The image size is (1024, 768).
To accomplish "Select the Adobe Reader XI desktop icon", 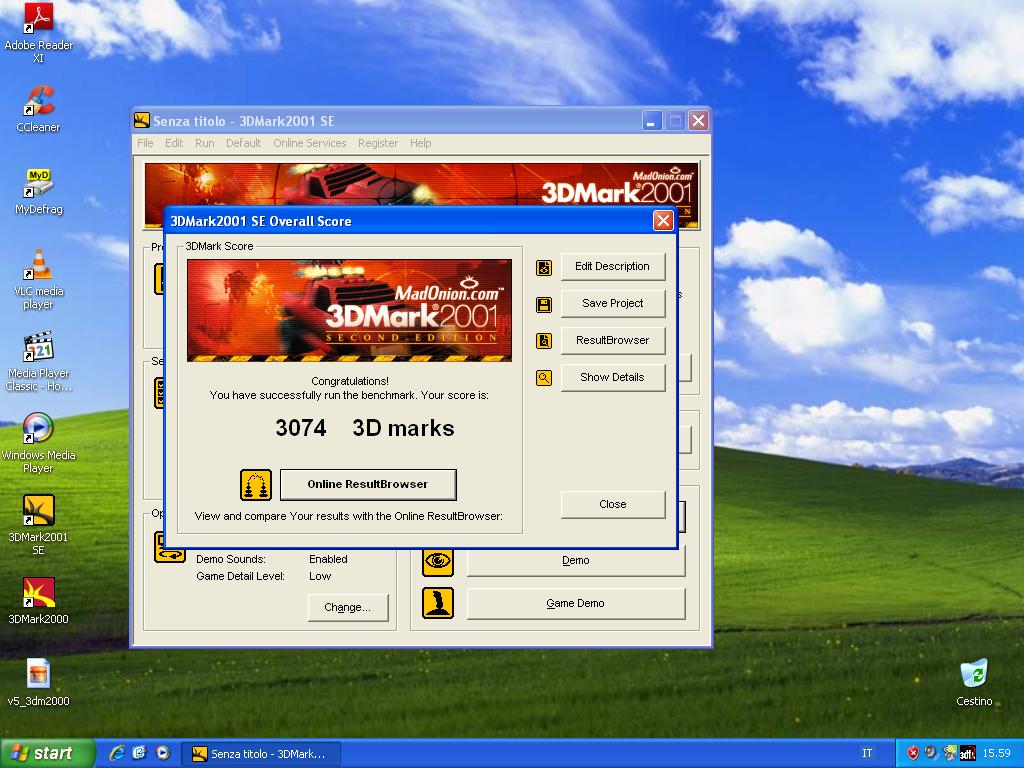I will (x=38, y=20).
